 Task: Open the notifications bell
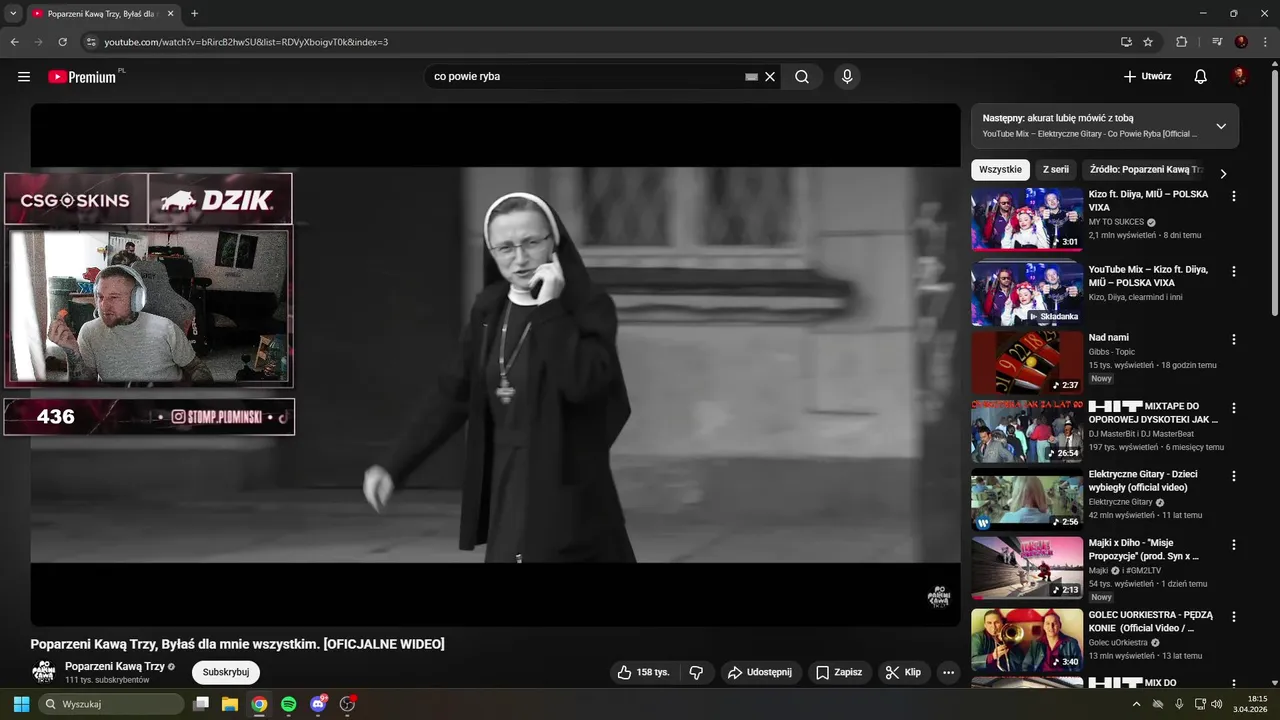pyautogui.click(x=1201, y=77)
